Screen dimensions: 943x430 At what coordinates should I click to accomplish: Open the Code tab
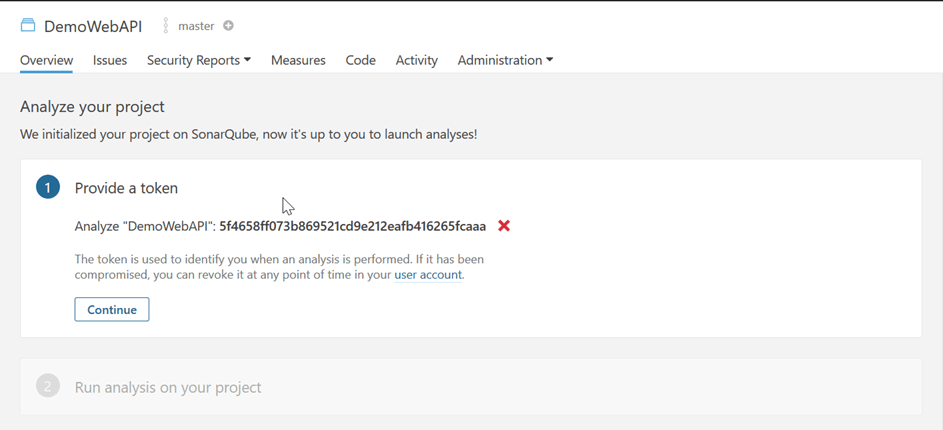[x=360, y=60]
